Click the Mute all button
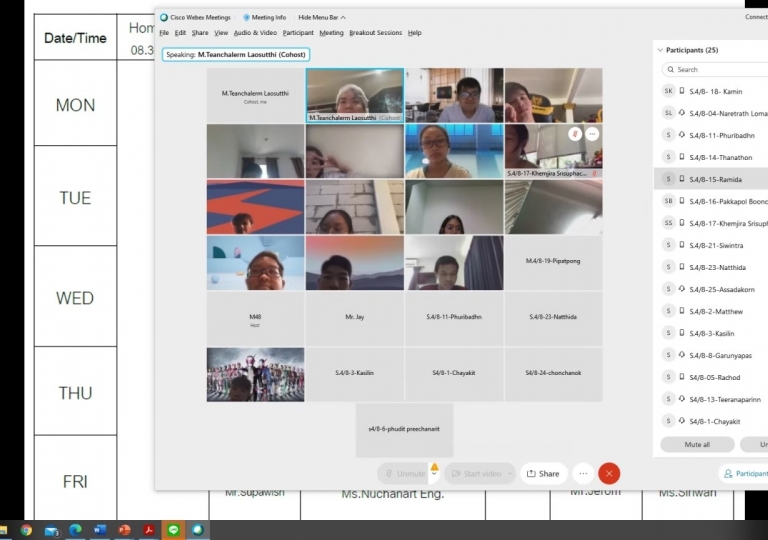This screenshot has height=540, width=768. point(697,444)
